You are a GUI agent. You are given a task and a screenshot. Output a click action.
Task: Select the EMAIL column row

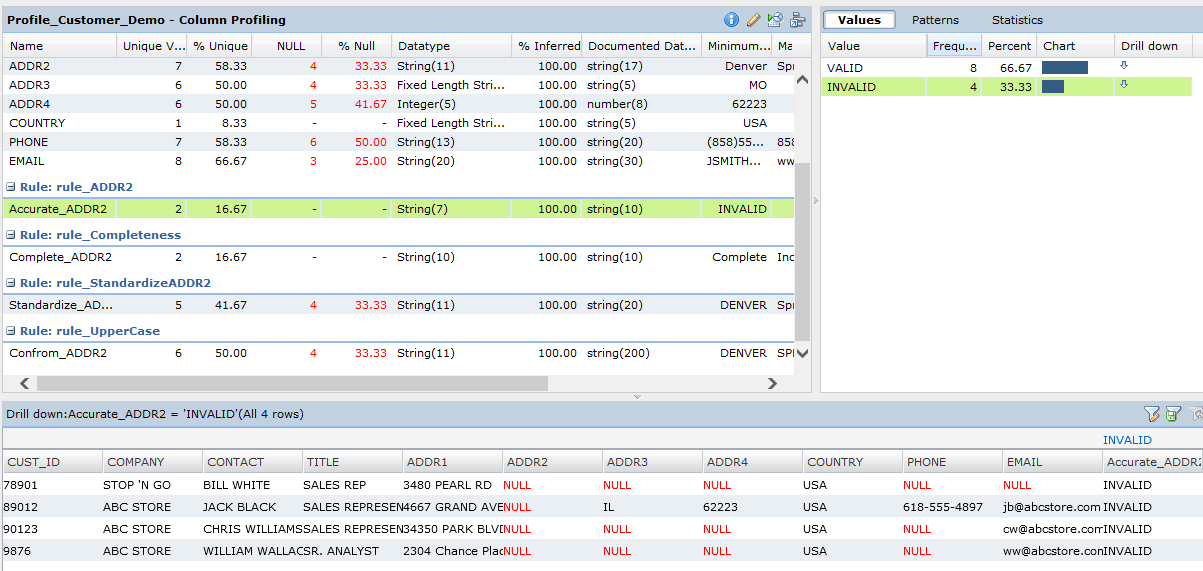point(399,161)
